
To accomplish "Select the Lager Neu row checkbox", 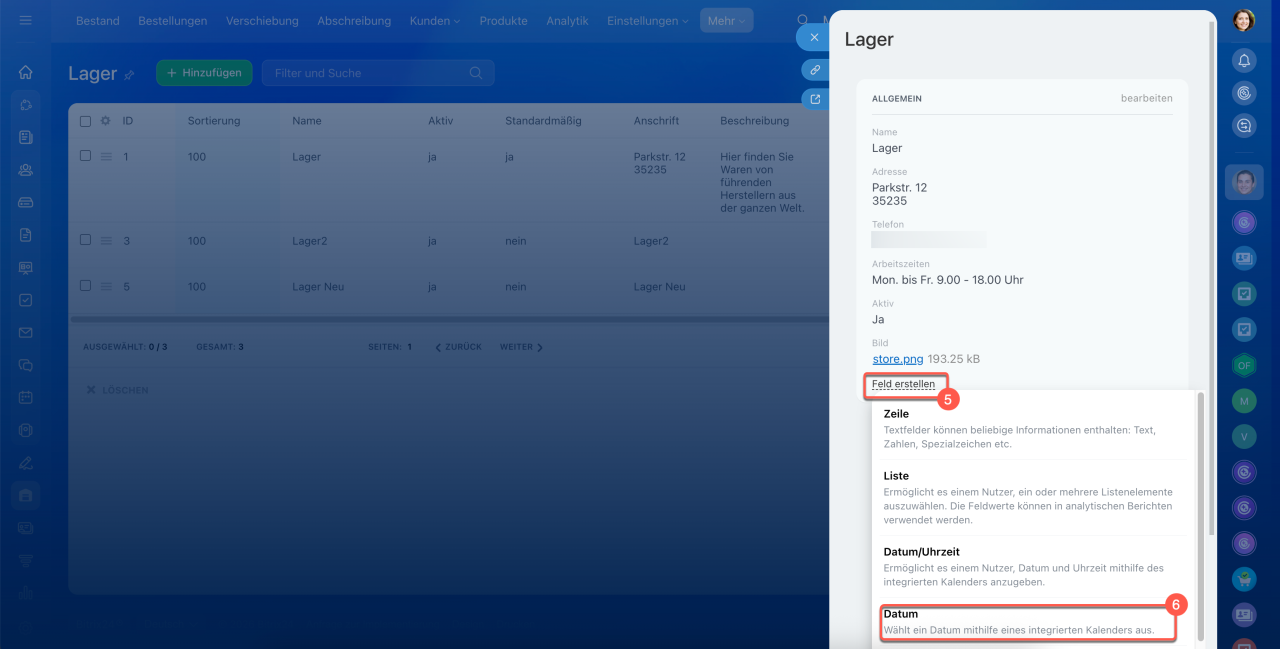I will tap(85, 286).
